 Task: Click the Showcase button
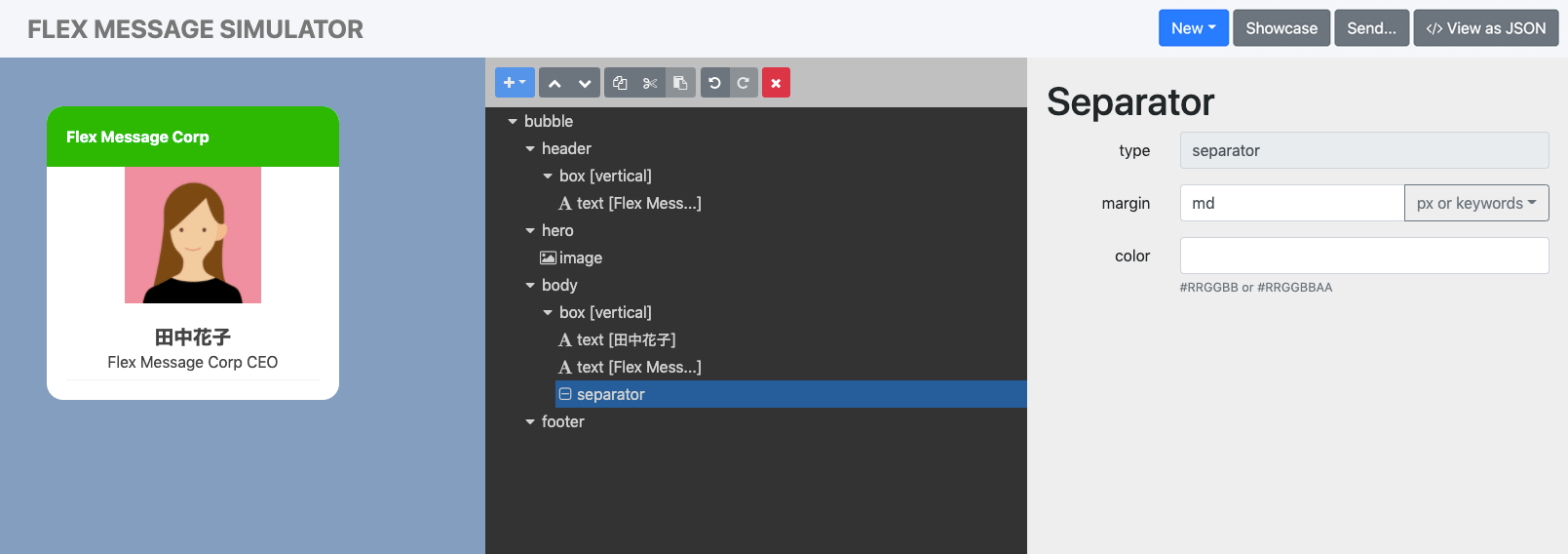click(x=1281, y=28)
